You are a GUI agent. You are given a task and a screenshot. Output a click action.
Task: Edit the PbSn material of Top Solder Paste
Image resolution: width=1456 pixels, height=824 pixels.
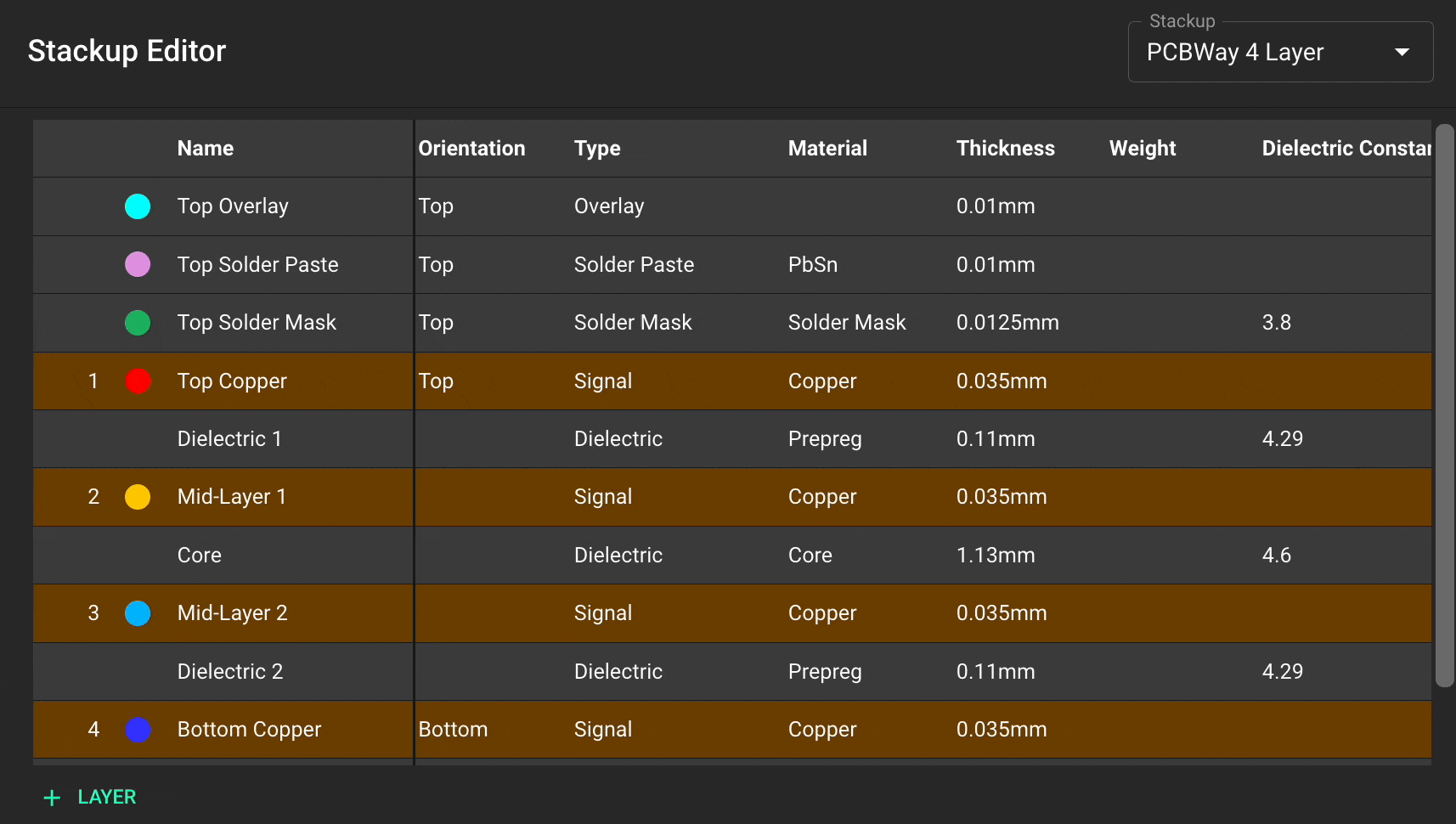(813, 264)
